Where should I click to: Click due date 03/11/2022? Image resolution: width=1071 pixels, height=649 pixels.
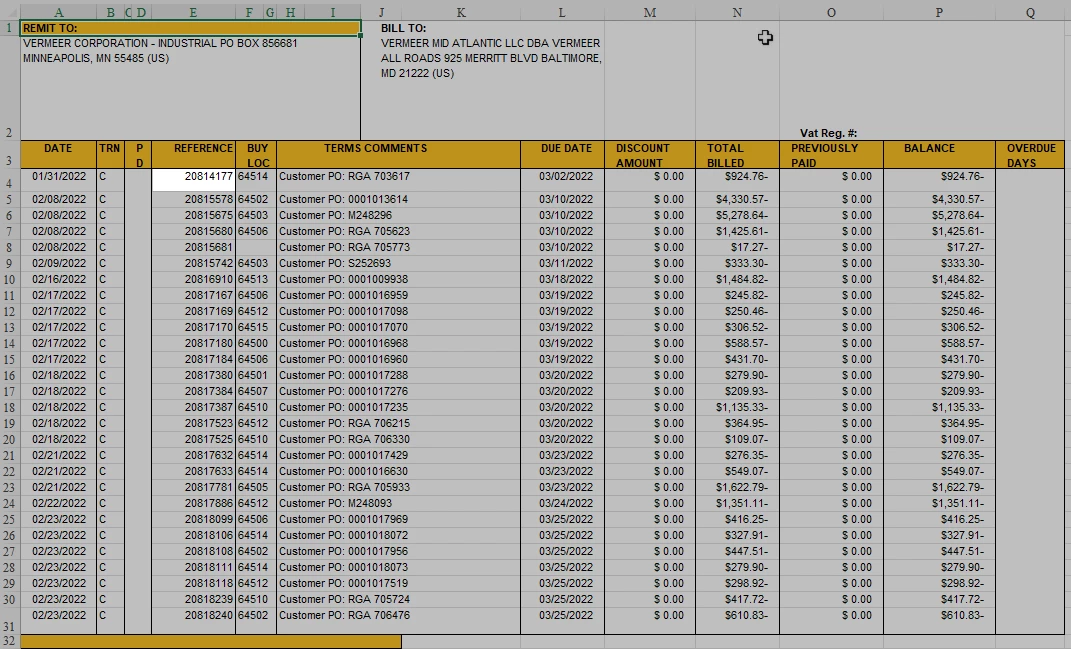pyautogui.click(x=562, y=263)
